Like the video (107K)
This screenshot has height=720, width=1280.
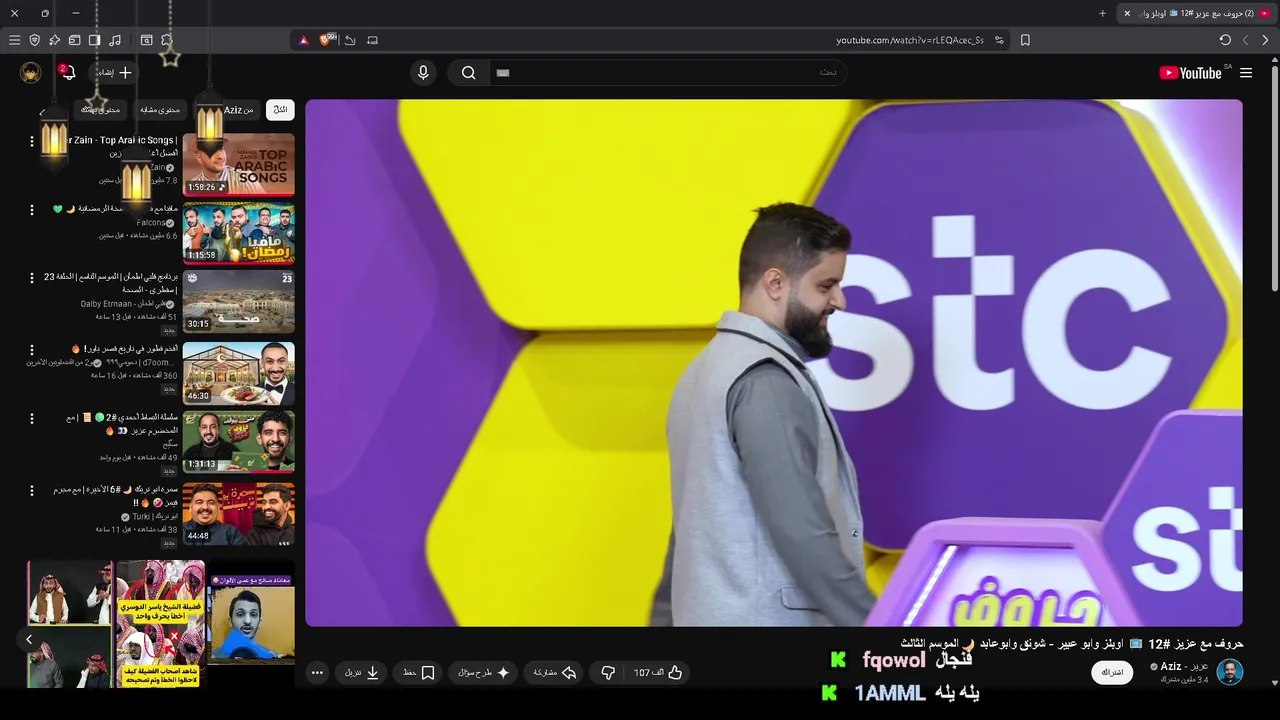tap(657, 673)
